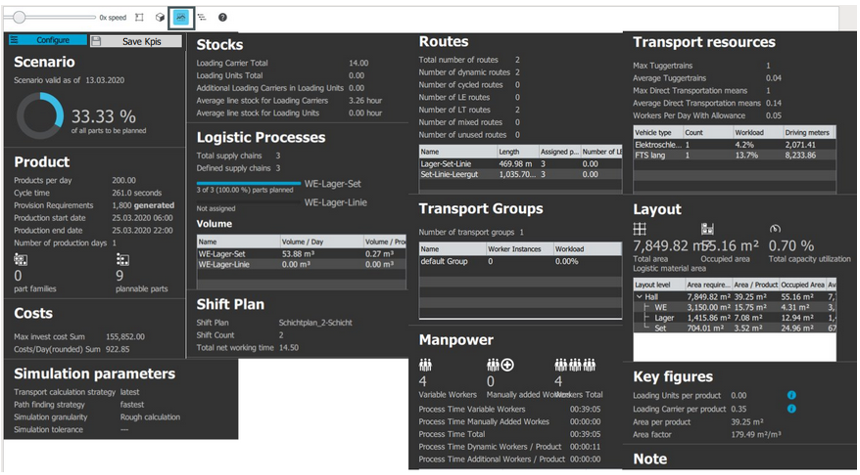Click the Configure button
The image size is (860, 475).
[47, 40]
